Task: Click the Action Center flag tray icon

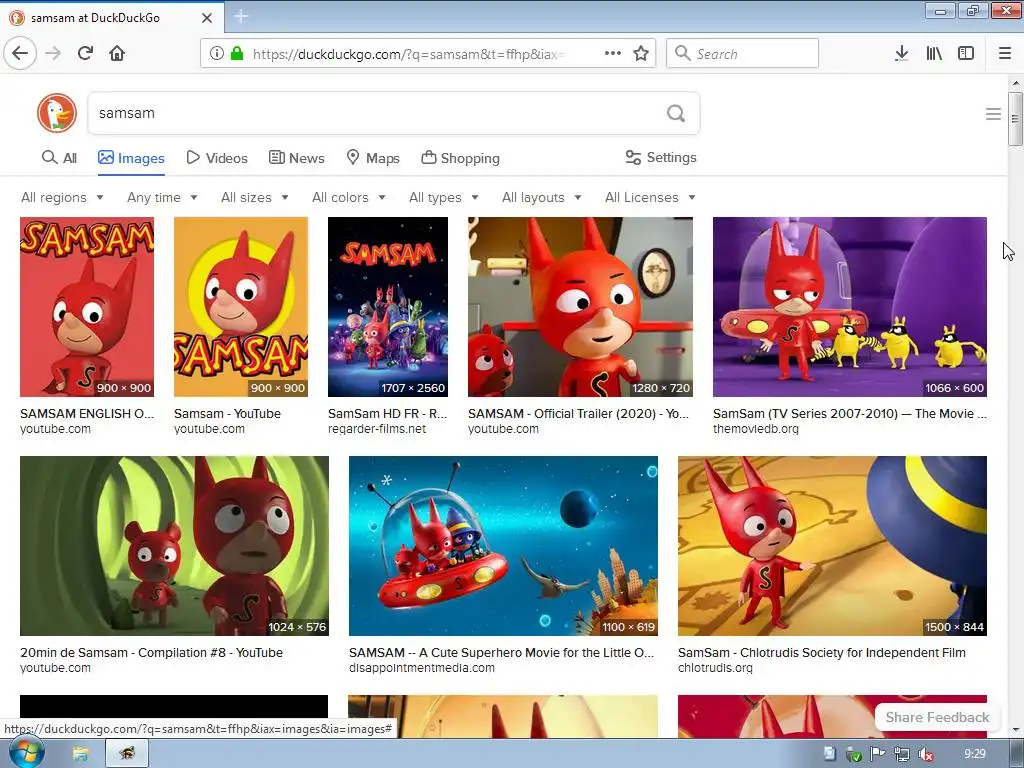Action: (x=878, y=754)
